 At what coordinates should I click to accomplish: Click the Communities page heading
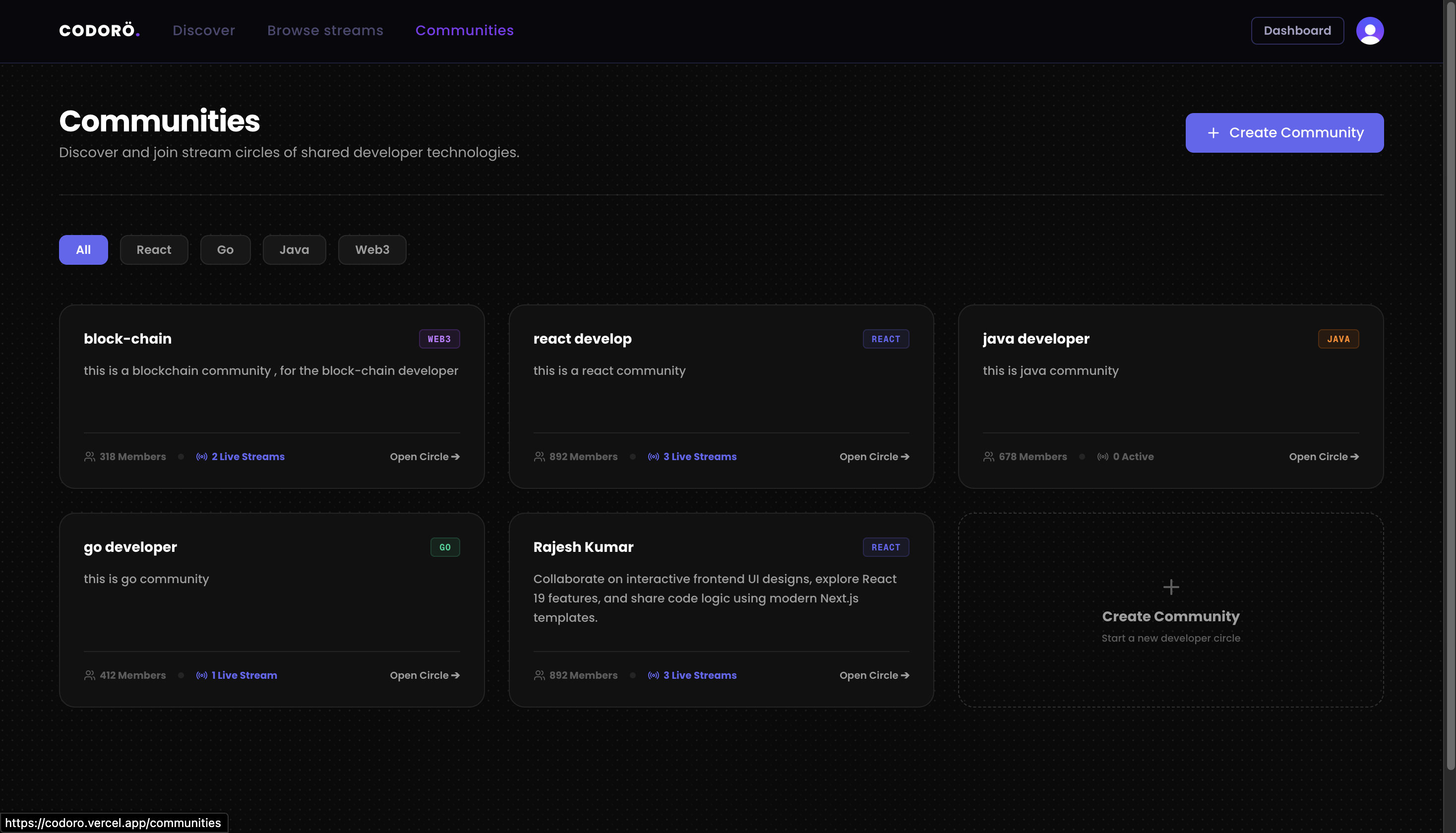(160, 120)
